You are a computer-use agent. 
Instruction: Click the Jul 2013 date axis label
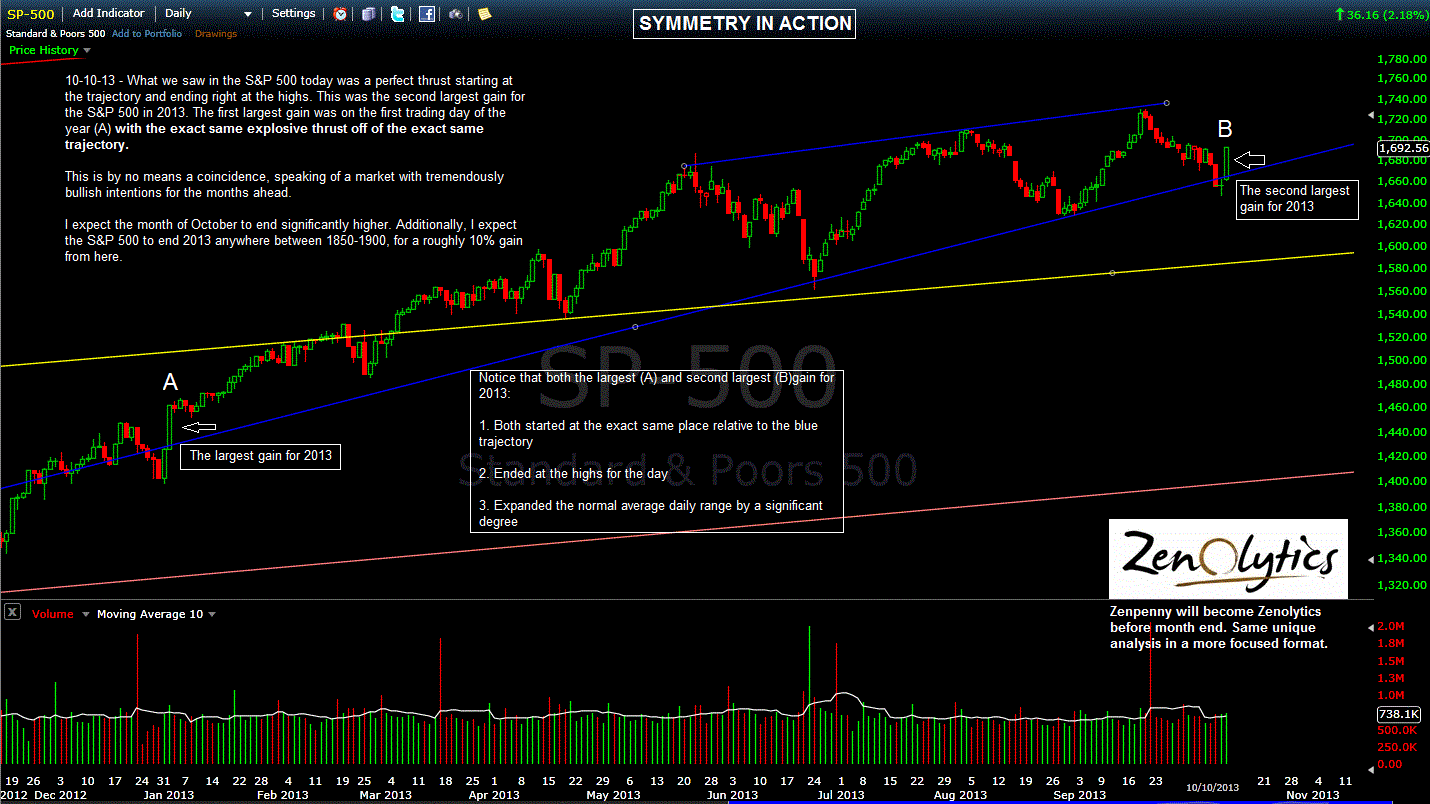pos(841,795)
